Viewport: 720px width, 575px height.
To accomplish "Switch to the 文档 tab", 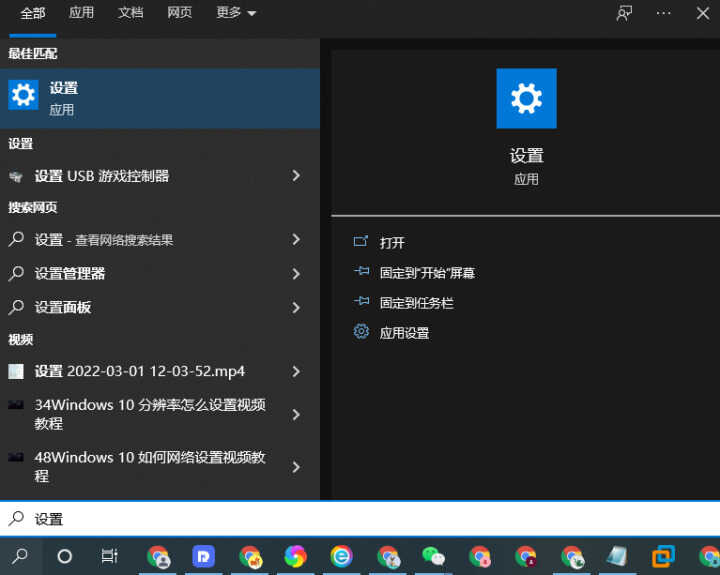I will tap(131, 13).
